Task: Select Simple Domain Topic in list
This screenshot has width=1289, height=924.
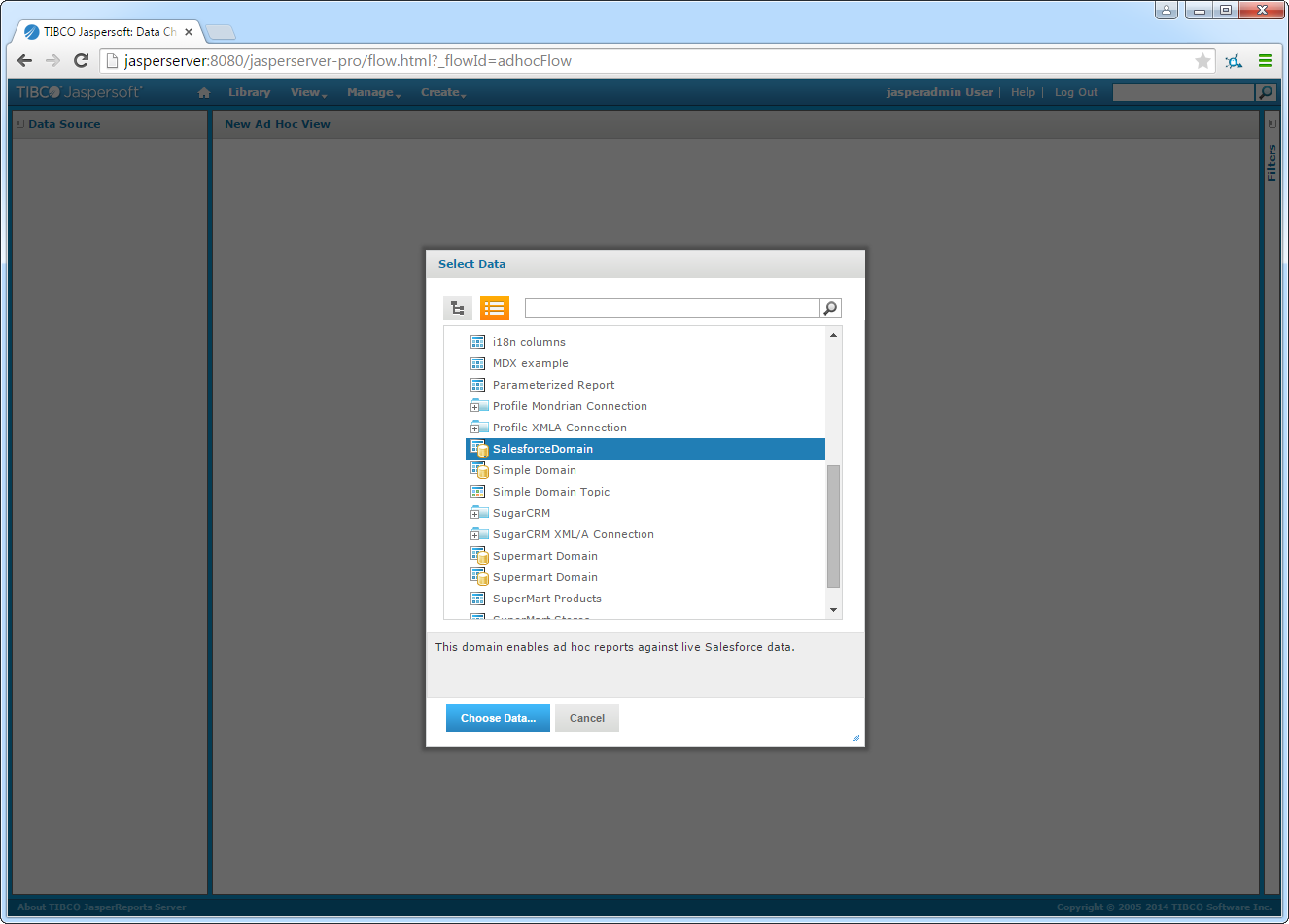Action: point(550,492)
